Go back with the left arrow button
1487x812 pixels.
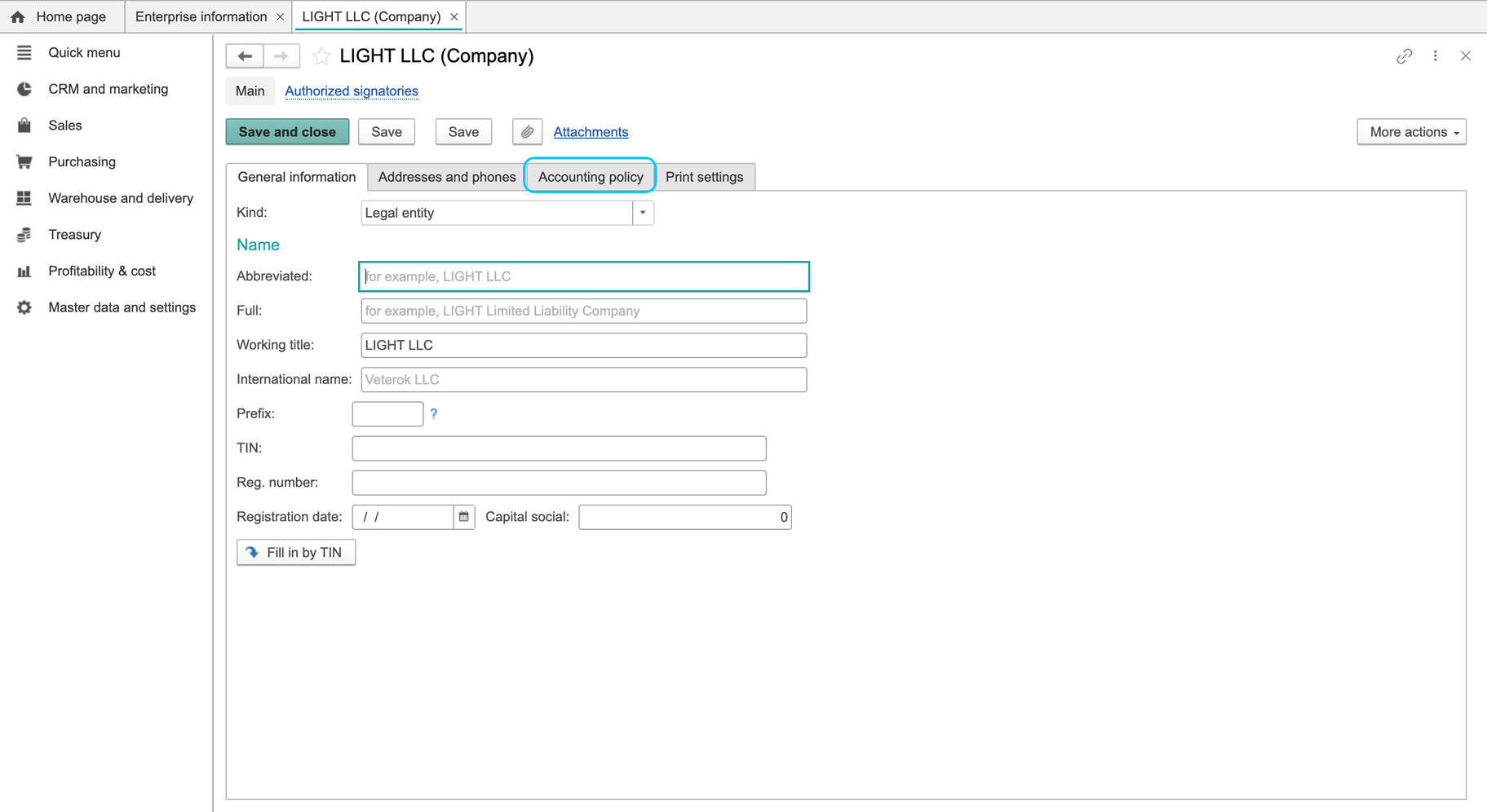pyautogui.click(x=245, y=55)
